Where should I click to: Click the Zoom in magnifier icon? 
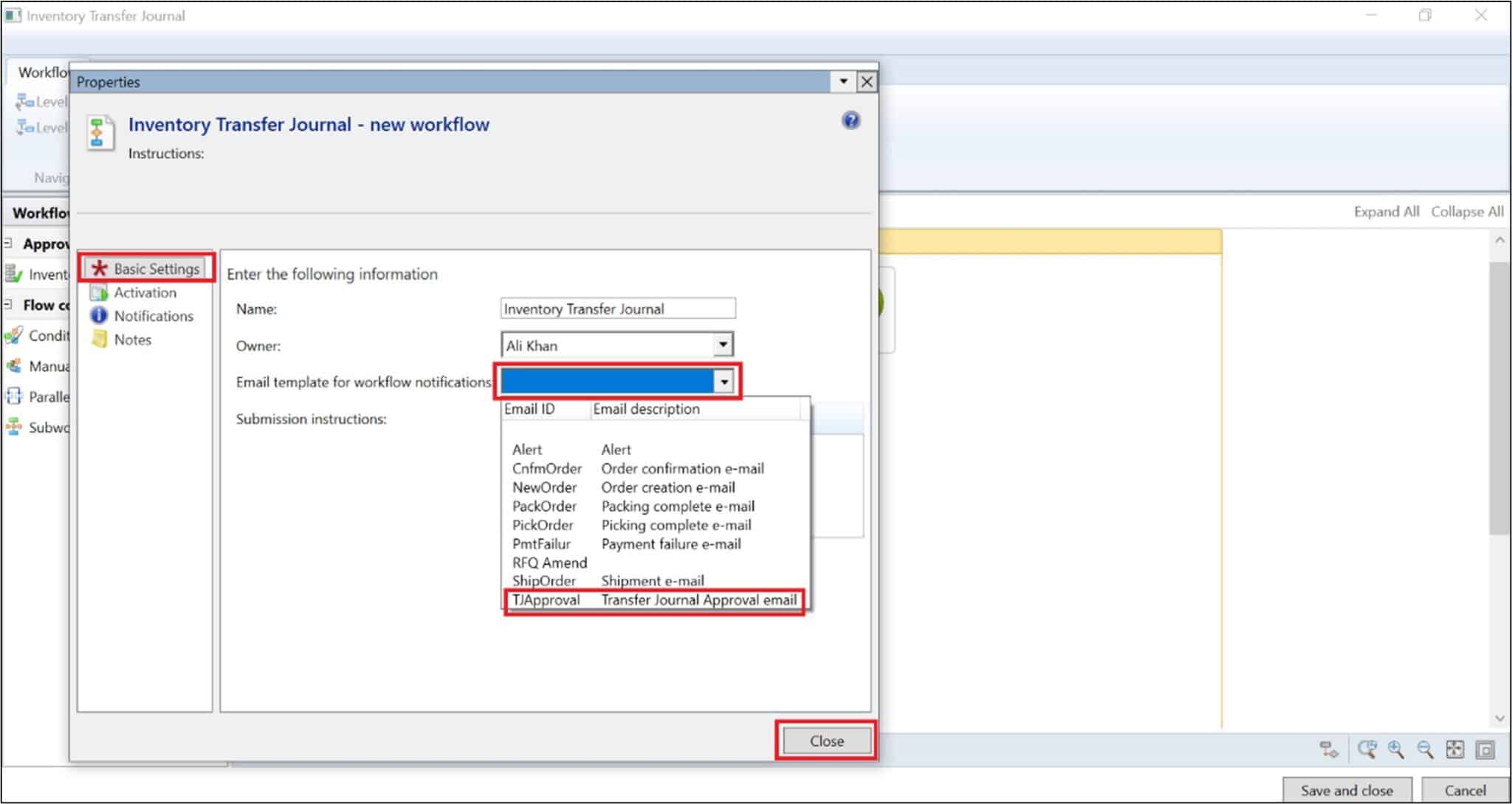click(x=1396, y=749)
